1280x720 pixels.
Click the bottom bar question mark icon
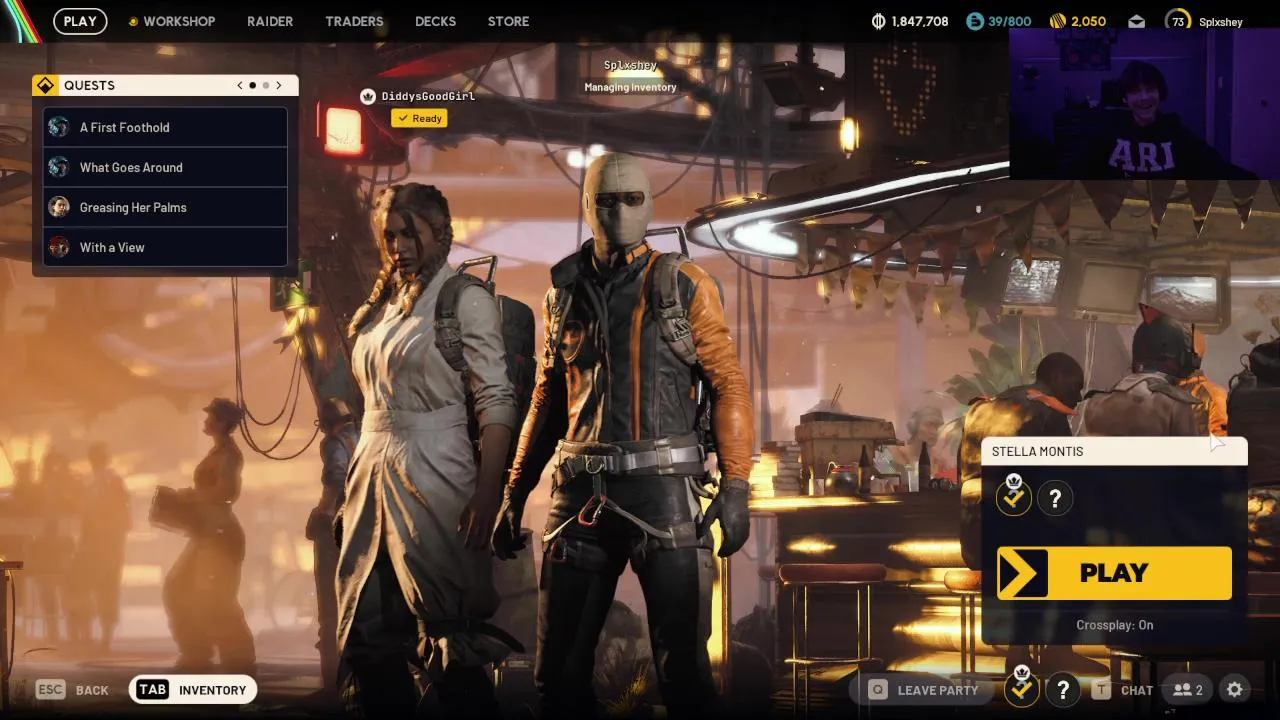tap(1063, 690)
